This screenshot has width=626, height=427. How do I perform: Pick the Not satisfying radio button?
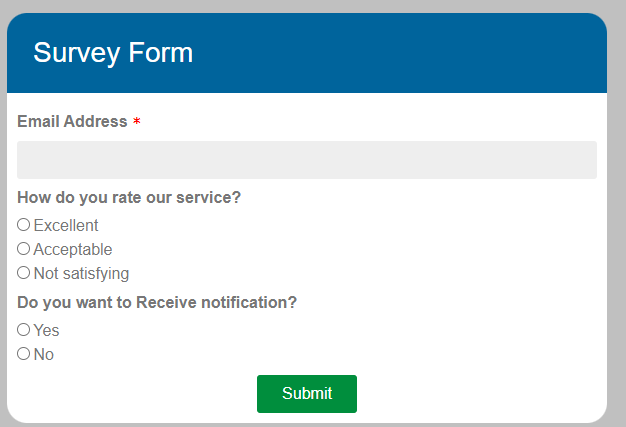coord(24,273)
